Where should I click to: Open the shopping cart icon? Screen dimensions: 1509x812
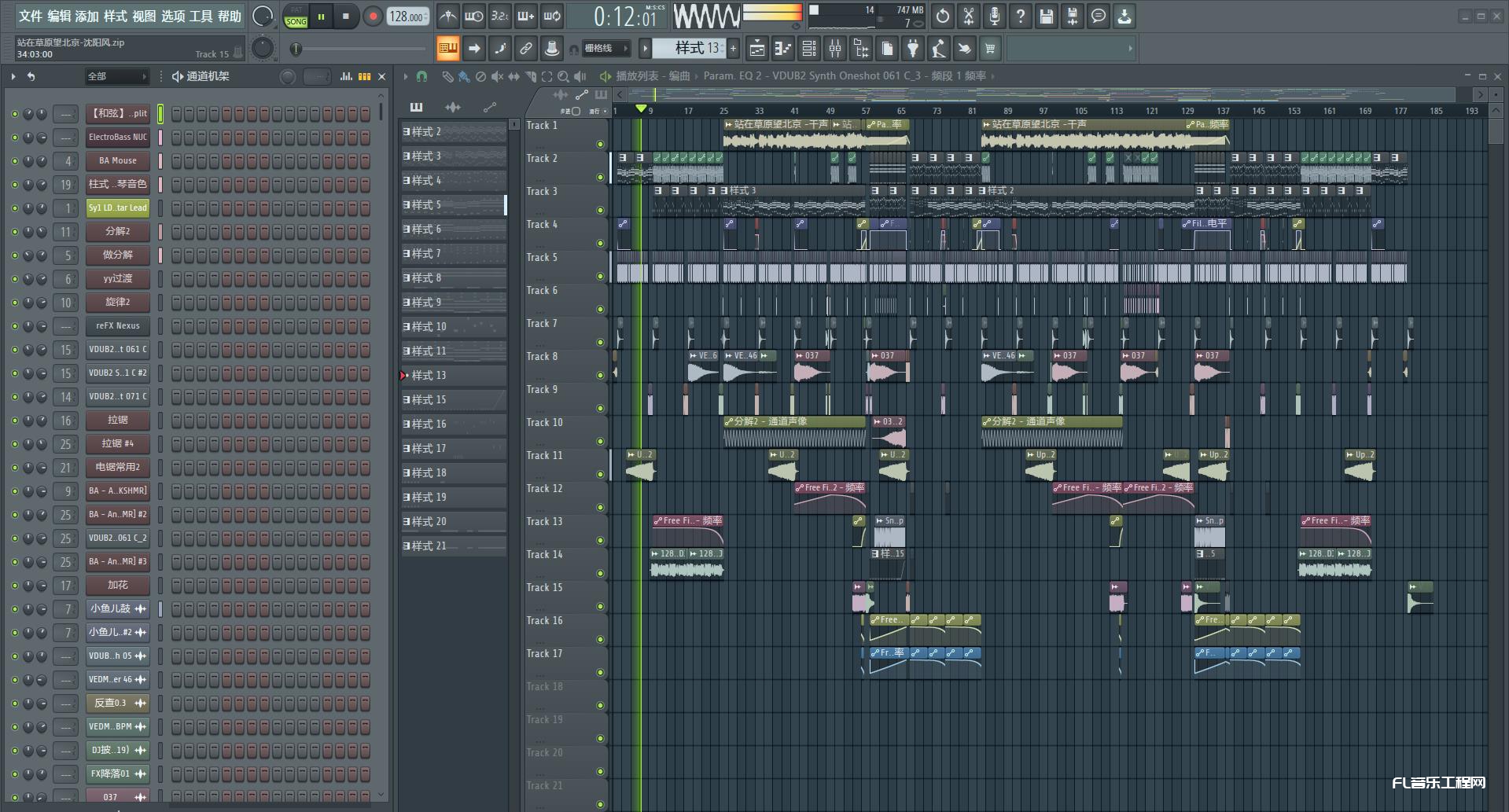coord(991,49)
